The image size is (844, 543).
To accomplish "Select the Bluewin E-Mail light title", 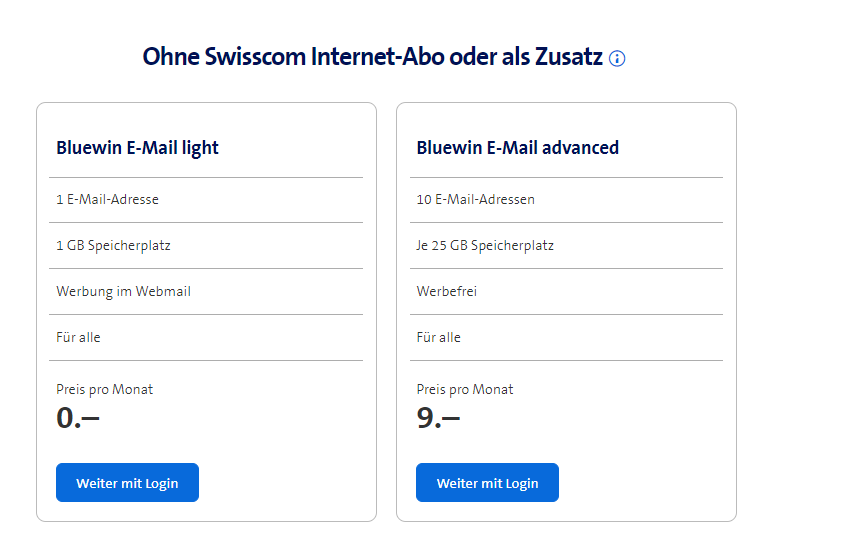I will click(x=137, y=148).
